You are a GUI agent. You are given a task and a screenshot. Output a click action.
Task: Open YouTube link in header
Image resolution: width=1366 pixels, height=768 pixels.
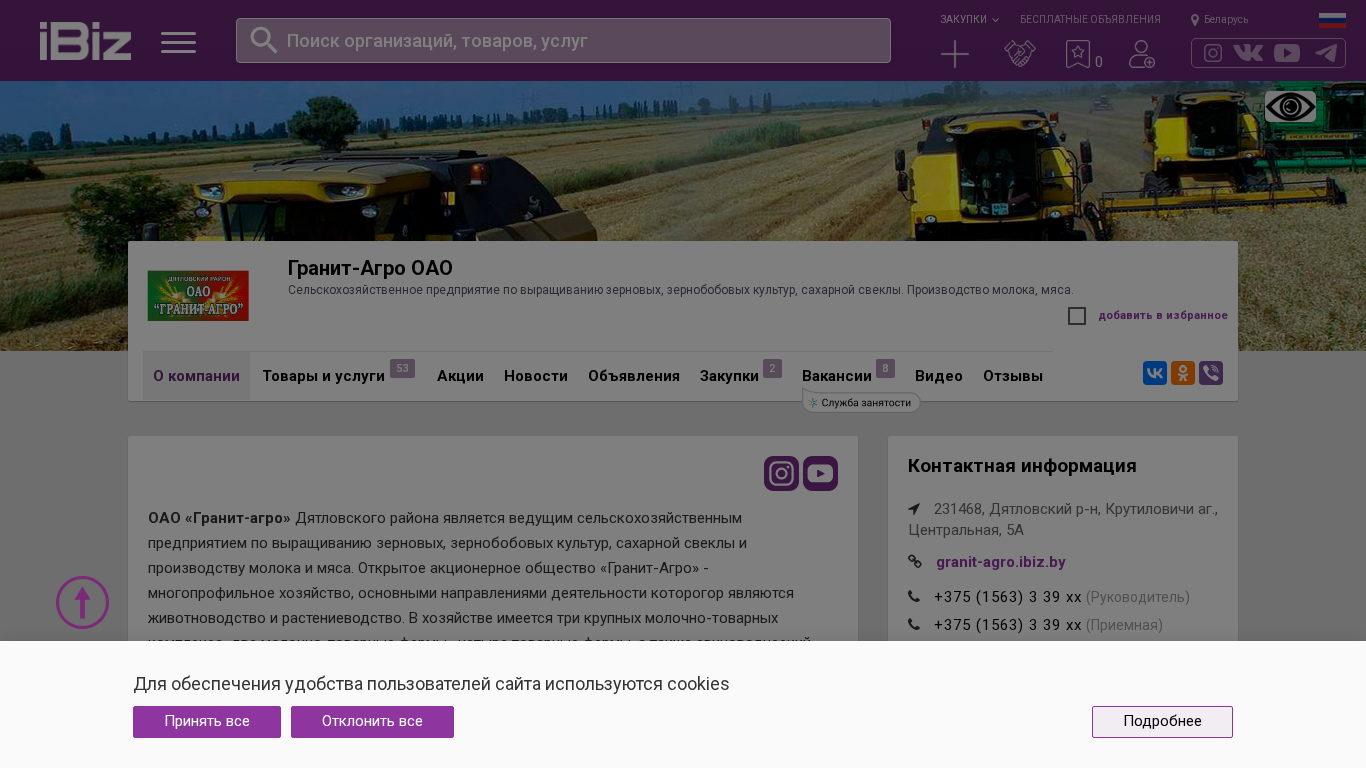pyautogui.click(x=1287, y=53)
